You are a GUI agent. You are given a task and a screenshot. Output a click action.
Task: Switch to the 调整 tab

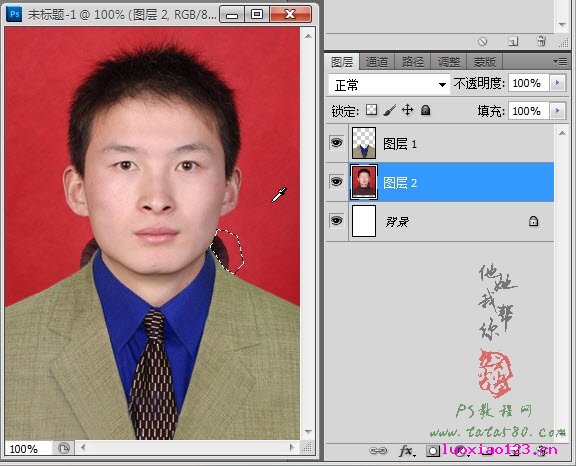coord(449,62)
